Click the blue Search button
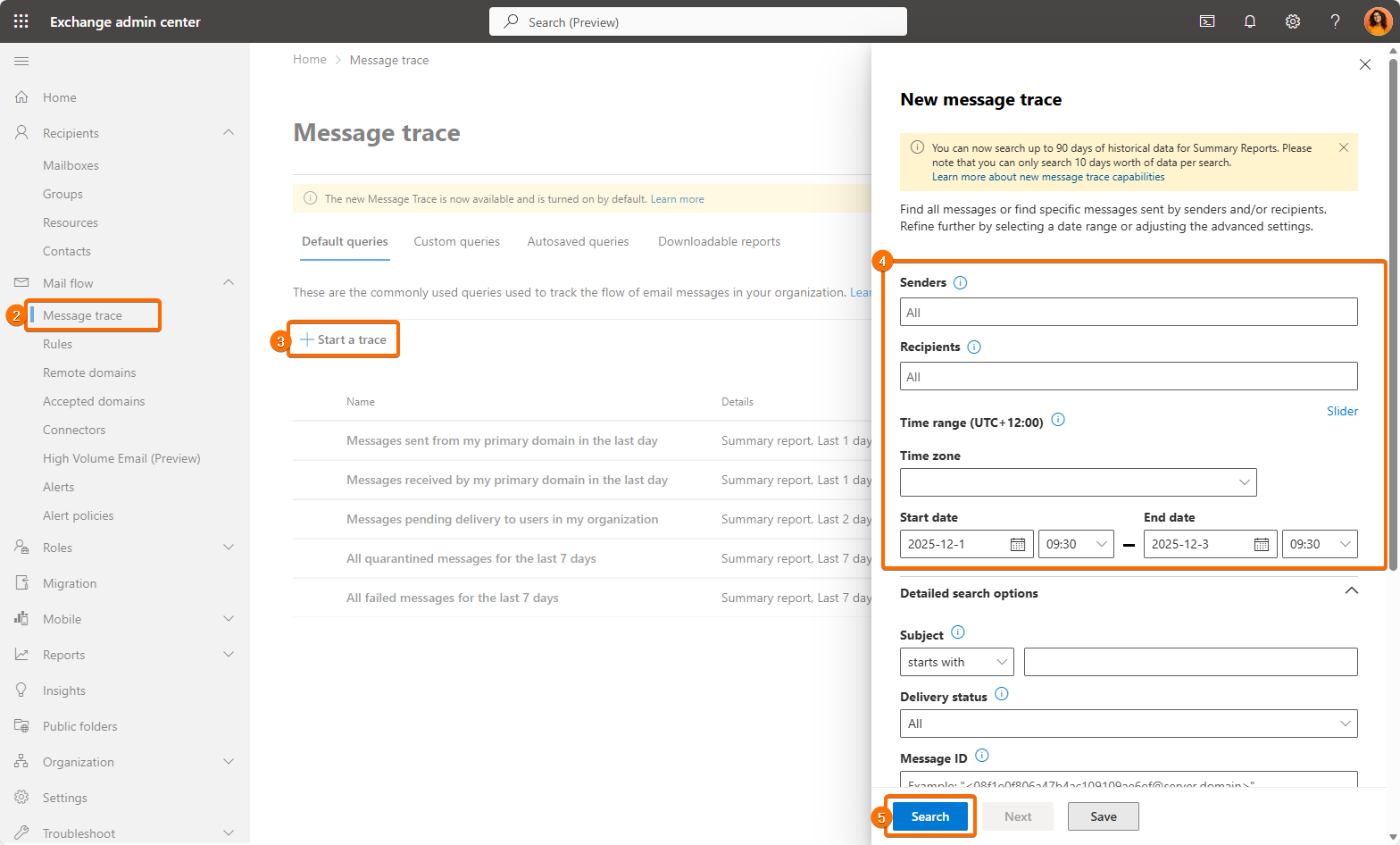The height and width of the screenshot is (845, 1400). (x=929, y=816)
